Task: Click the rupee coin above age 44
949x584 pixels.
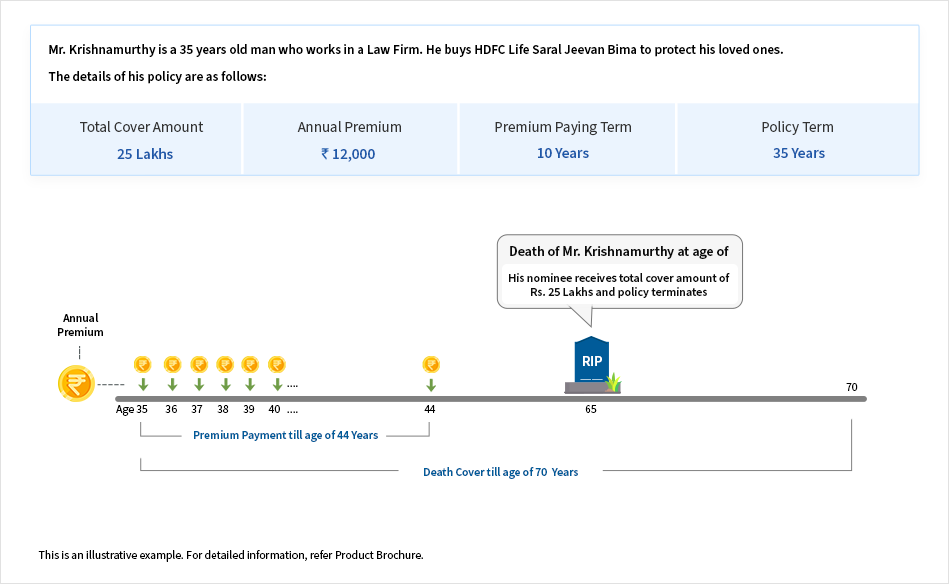Action: pos(431,364)
